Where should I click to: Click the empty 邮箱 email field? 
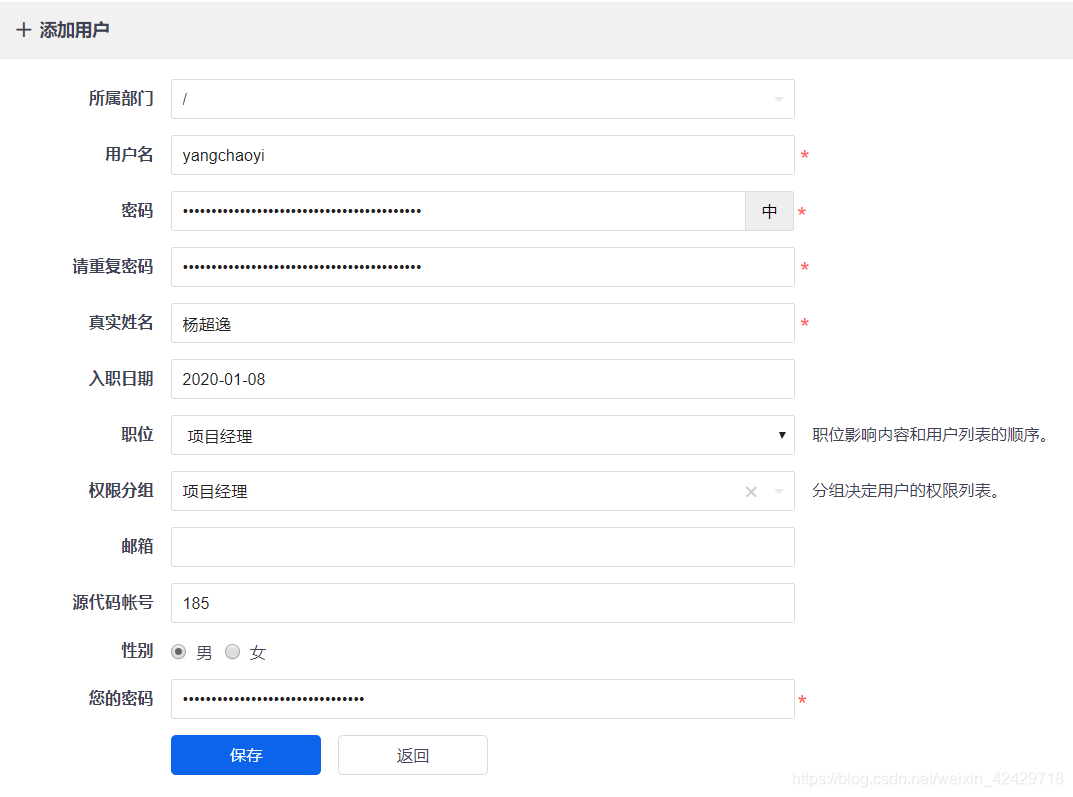[482, 547]
